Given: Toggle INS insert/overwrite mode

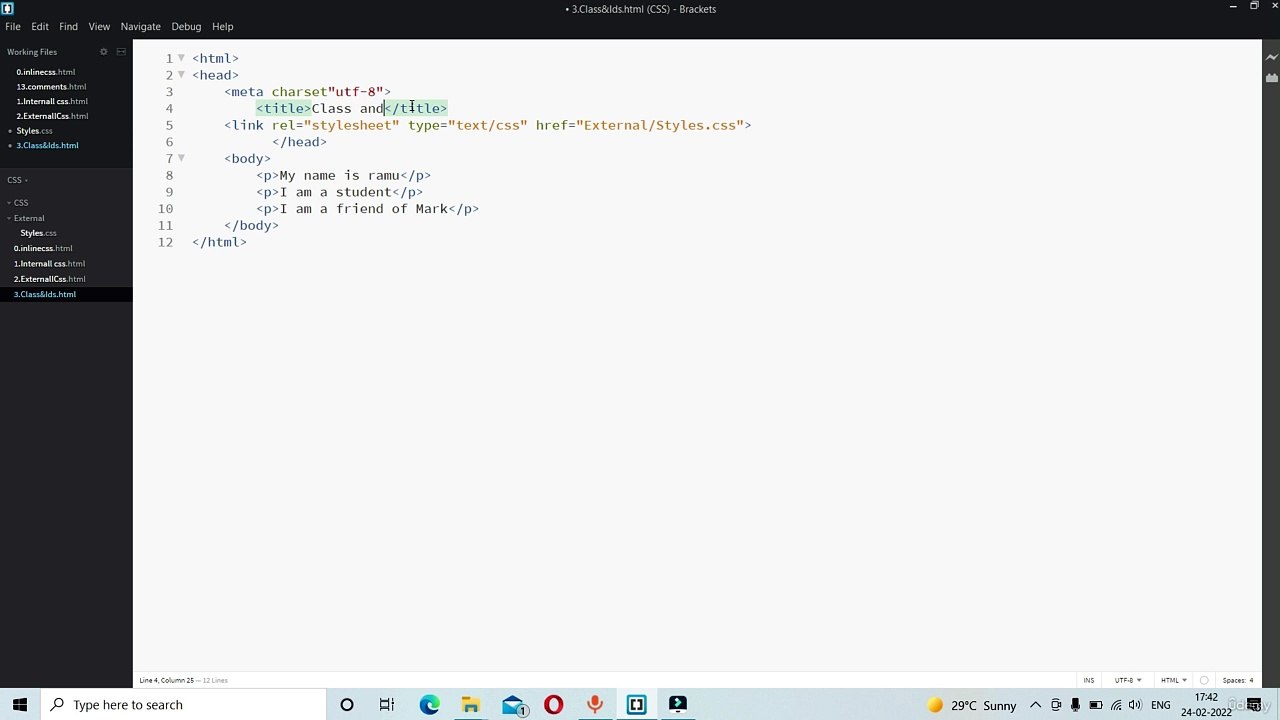Looking at the screenshot, I should 1089,680.
